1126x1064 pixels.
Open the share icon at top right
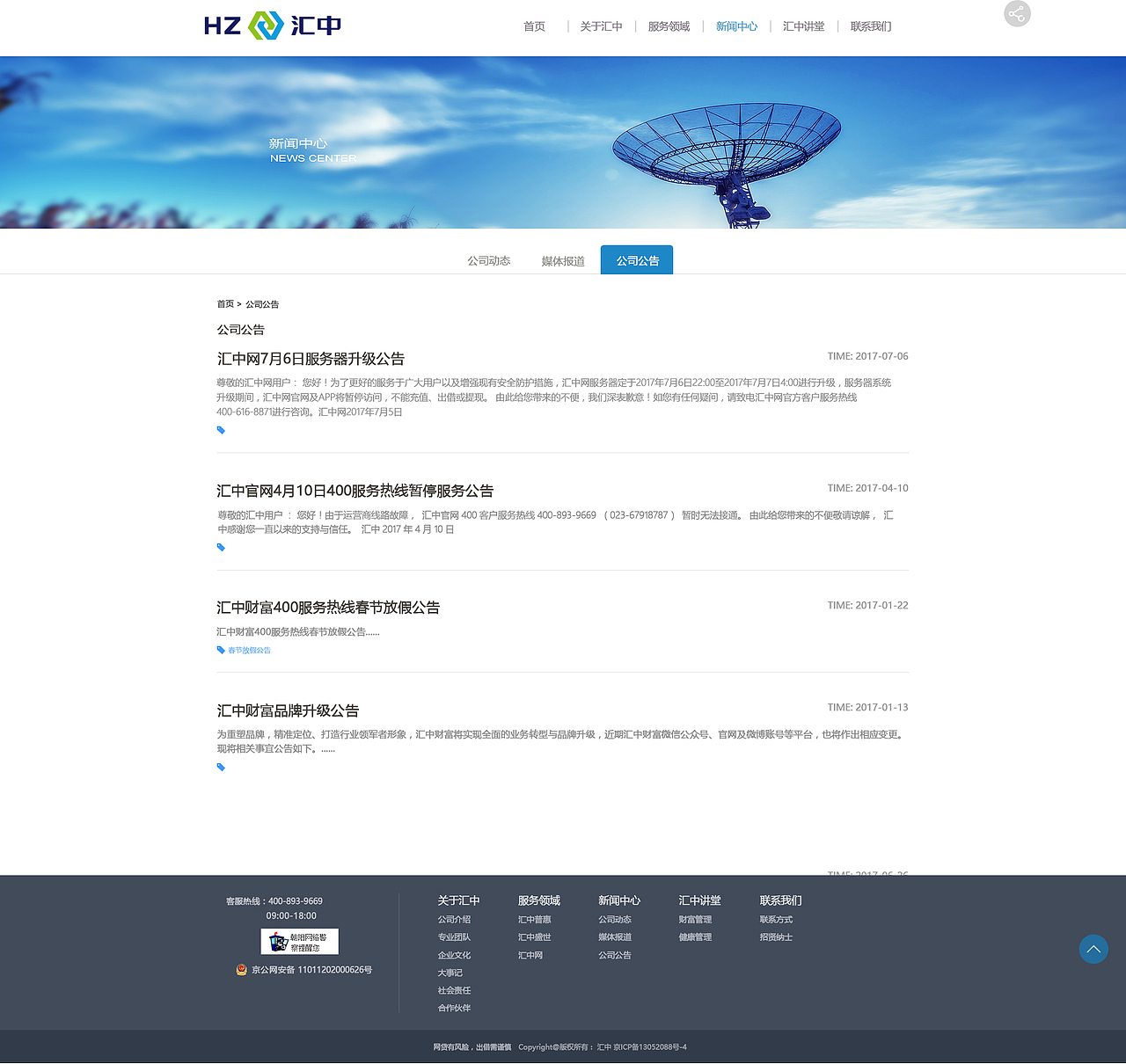1017,13
